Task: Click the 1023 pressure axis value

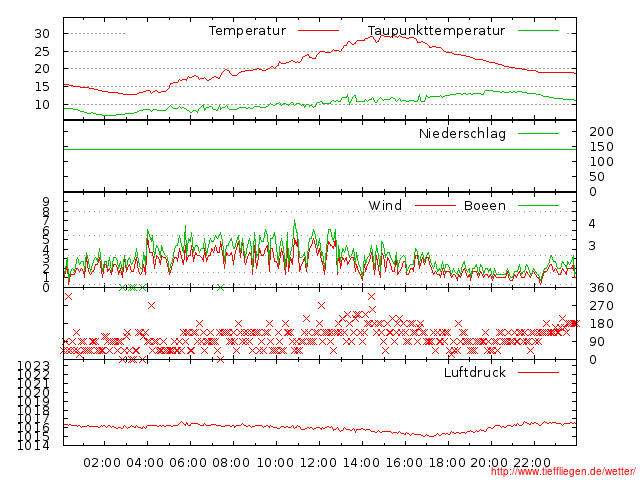Action: coord(33,366)
